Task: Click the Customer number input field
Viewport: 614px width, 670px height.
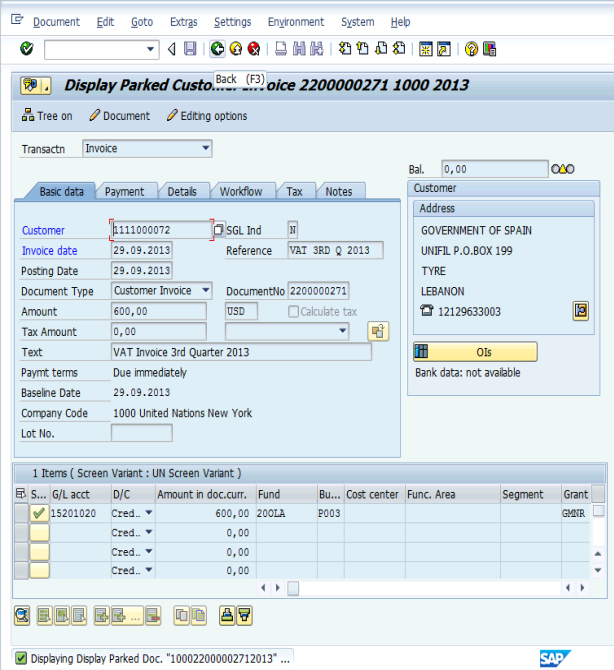Action: coord(160,230)
